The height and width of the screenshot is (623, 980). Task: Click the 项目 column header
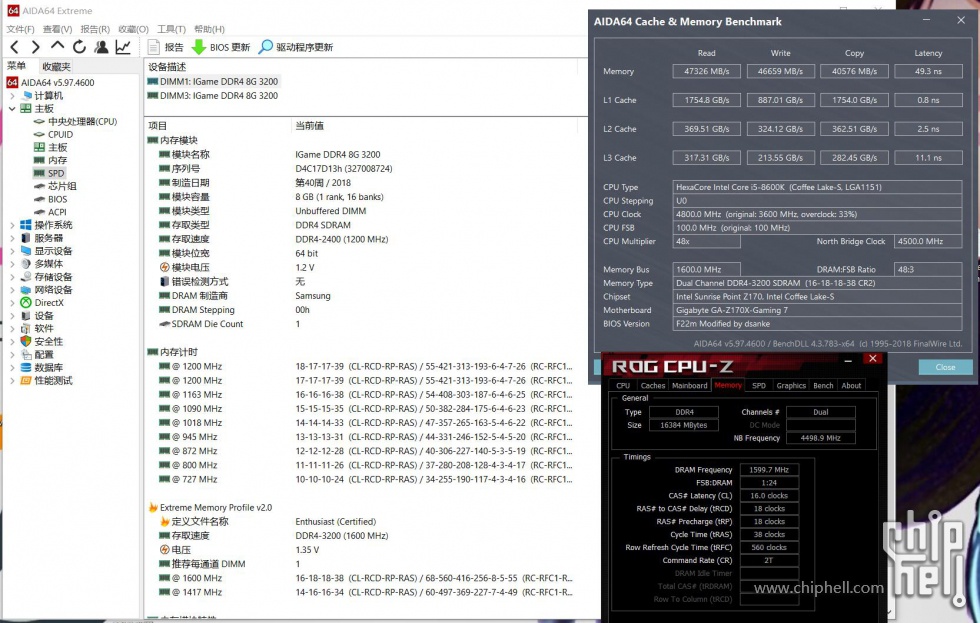158,126
